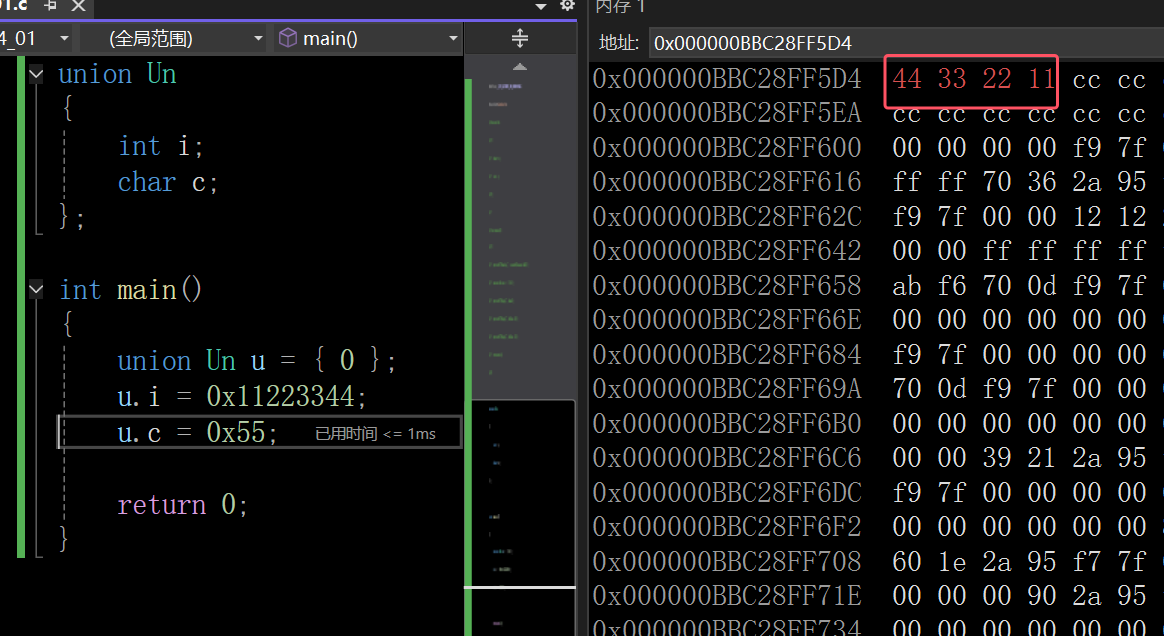Viewport: 1164px width, 636px height.
Task: Select the 内存 1 memory window tab
Action: (621, 6)
